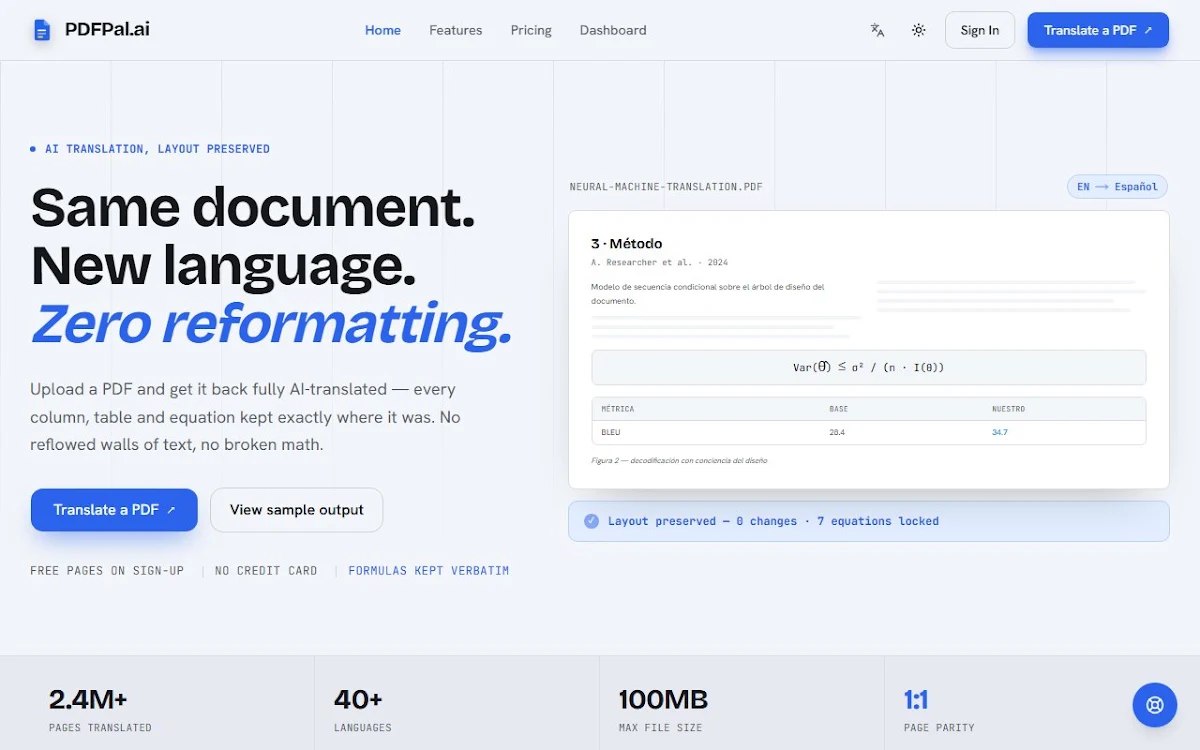The width and height of the screenshot is (1200, 750).
Task: Click 'A. Researcher et al. · 2024' byline
Action: pos(660,262)
